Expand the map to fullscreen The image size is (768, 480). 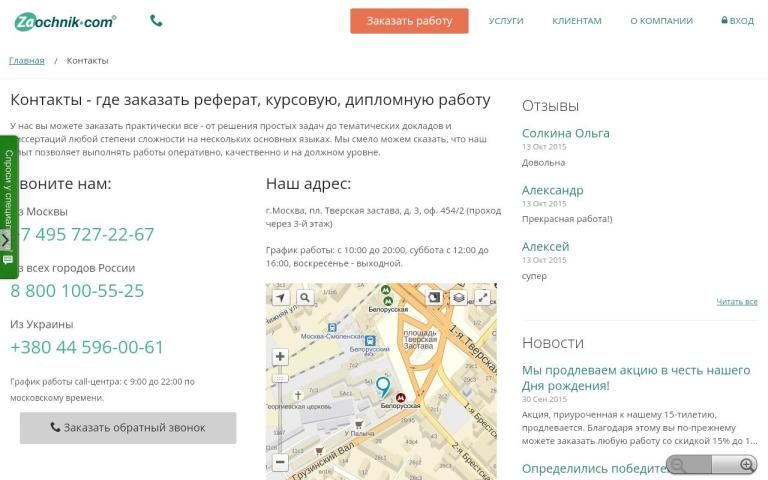coord(482,297)
